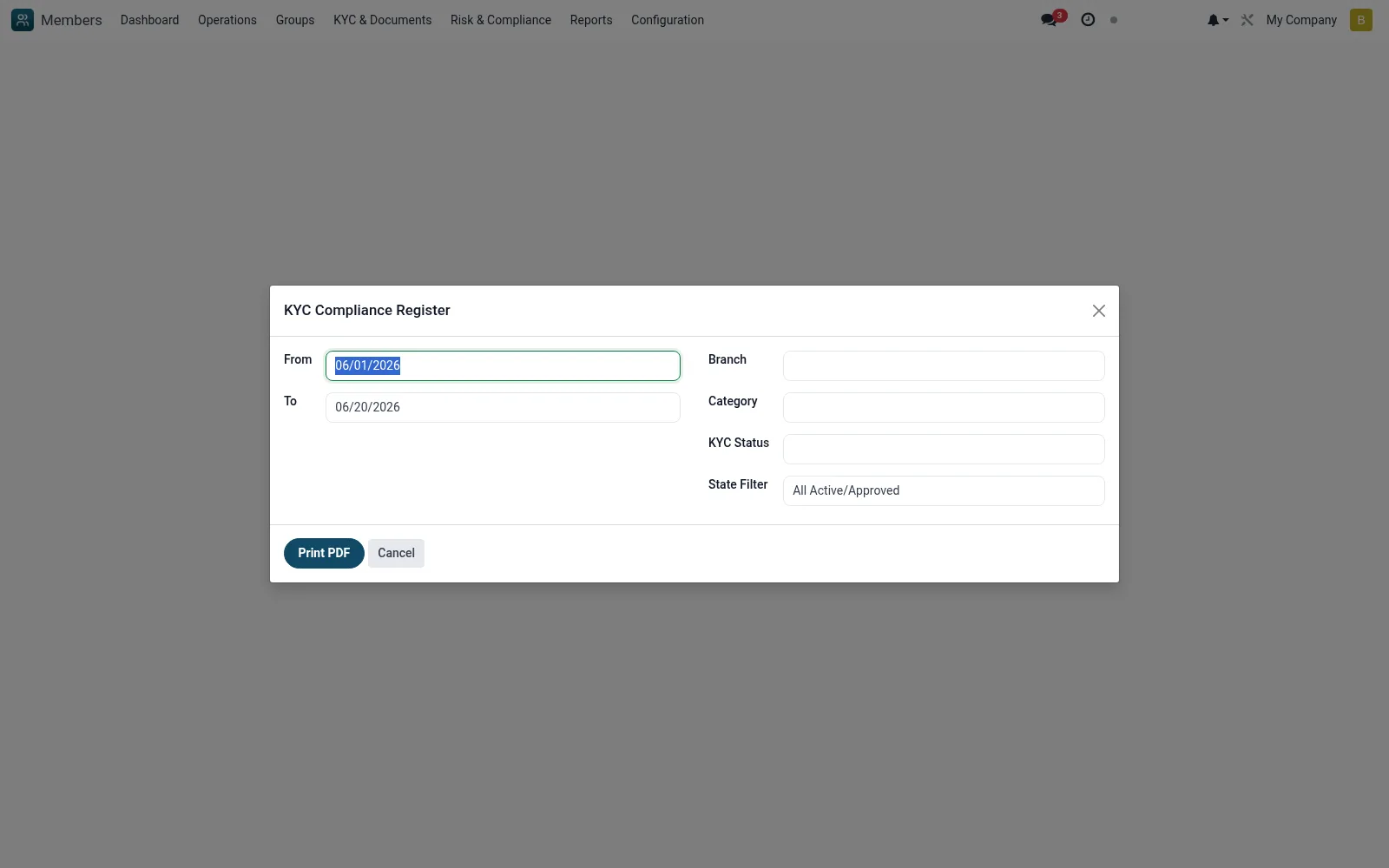Image resolution: width=1389 pixels, height=868 pixels.
Task: Click the KYC Status label
Action: click(x=739, y=443)
